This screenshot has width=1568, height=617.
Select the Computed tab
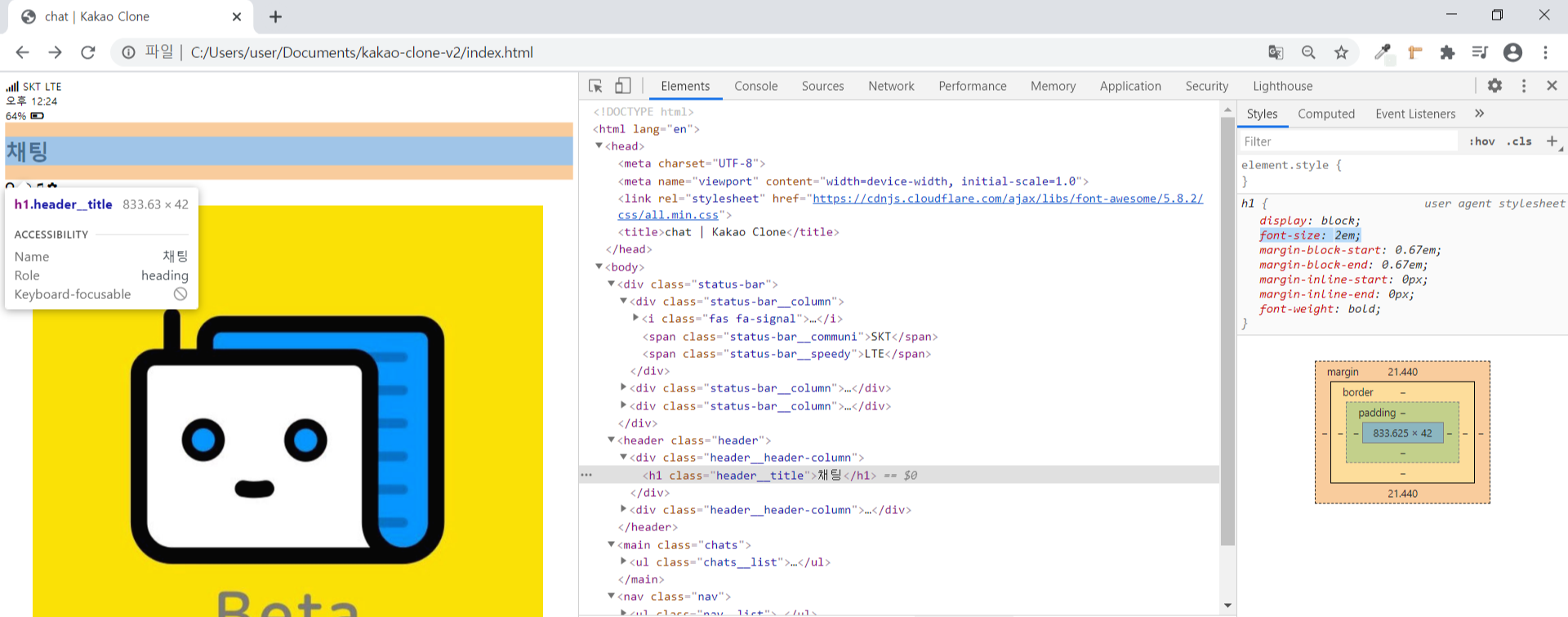(1326, 114)
